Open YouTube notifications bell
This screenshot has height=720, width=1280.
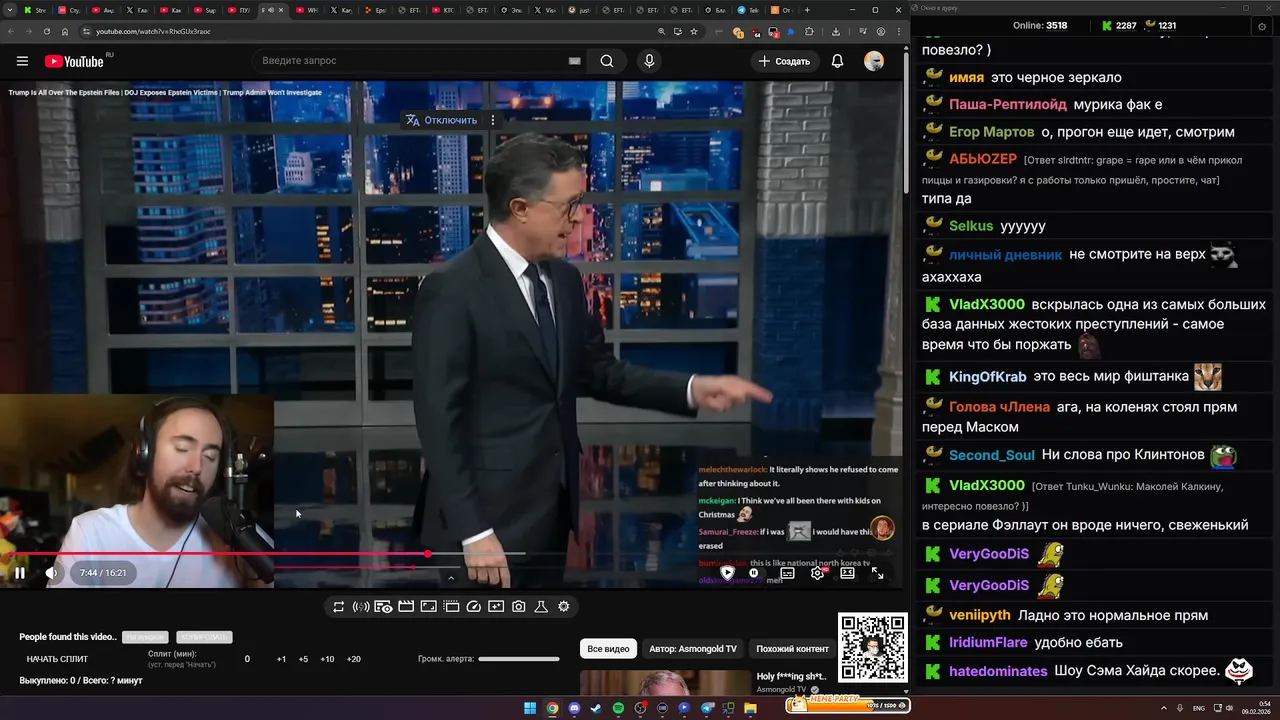pos(837,61)
